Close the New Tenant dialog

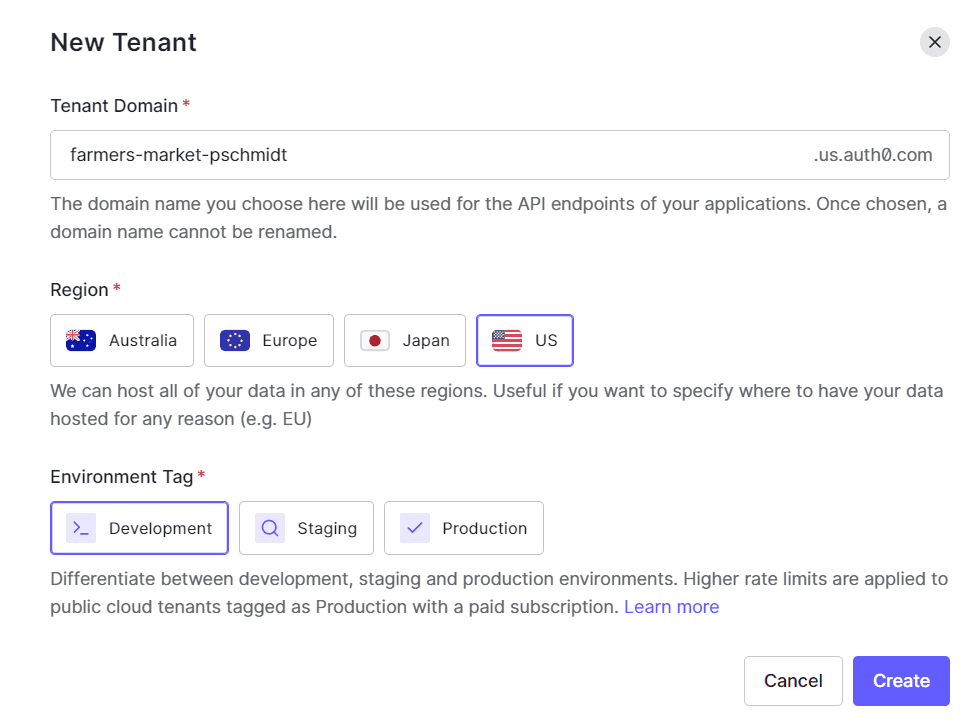point(934,42)
